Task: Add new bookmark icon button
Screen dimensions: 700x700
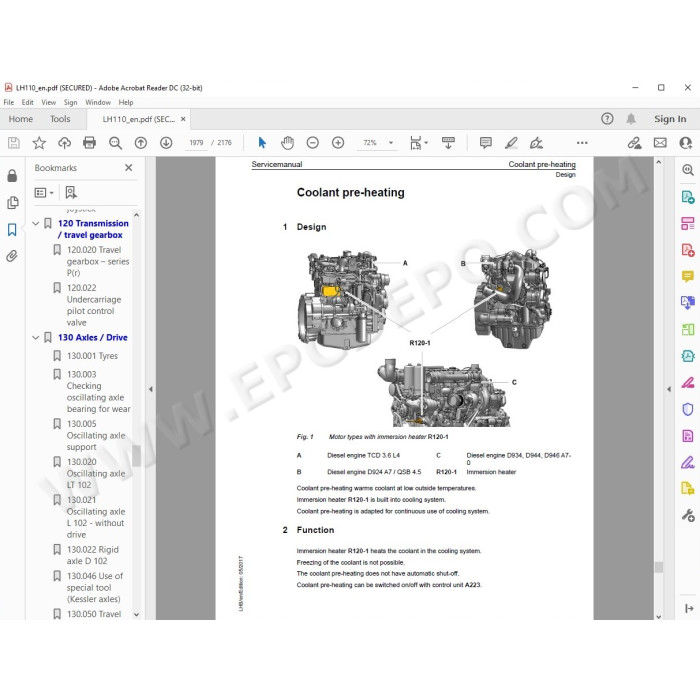Action: point(71,192)
